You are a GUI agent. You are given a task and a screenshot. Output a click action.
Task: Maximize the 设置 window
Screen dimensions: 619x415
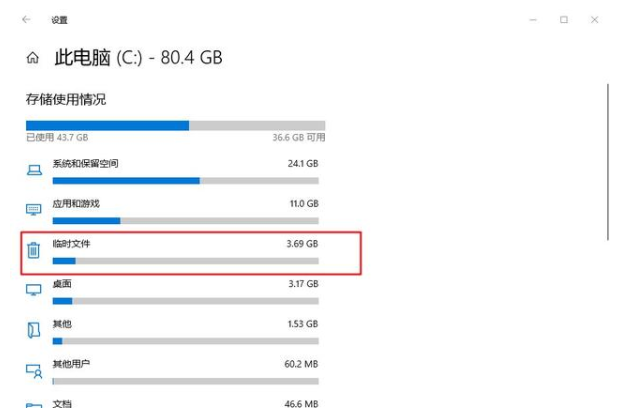point(564,19)
